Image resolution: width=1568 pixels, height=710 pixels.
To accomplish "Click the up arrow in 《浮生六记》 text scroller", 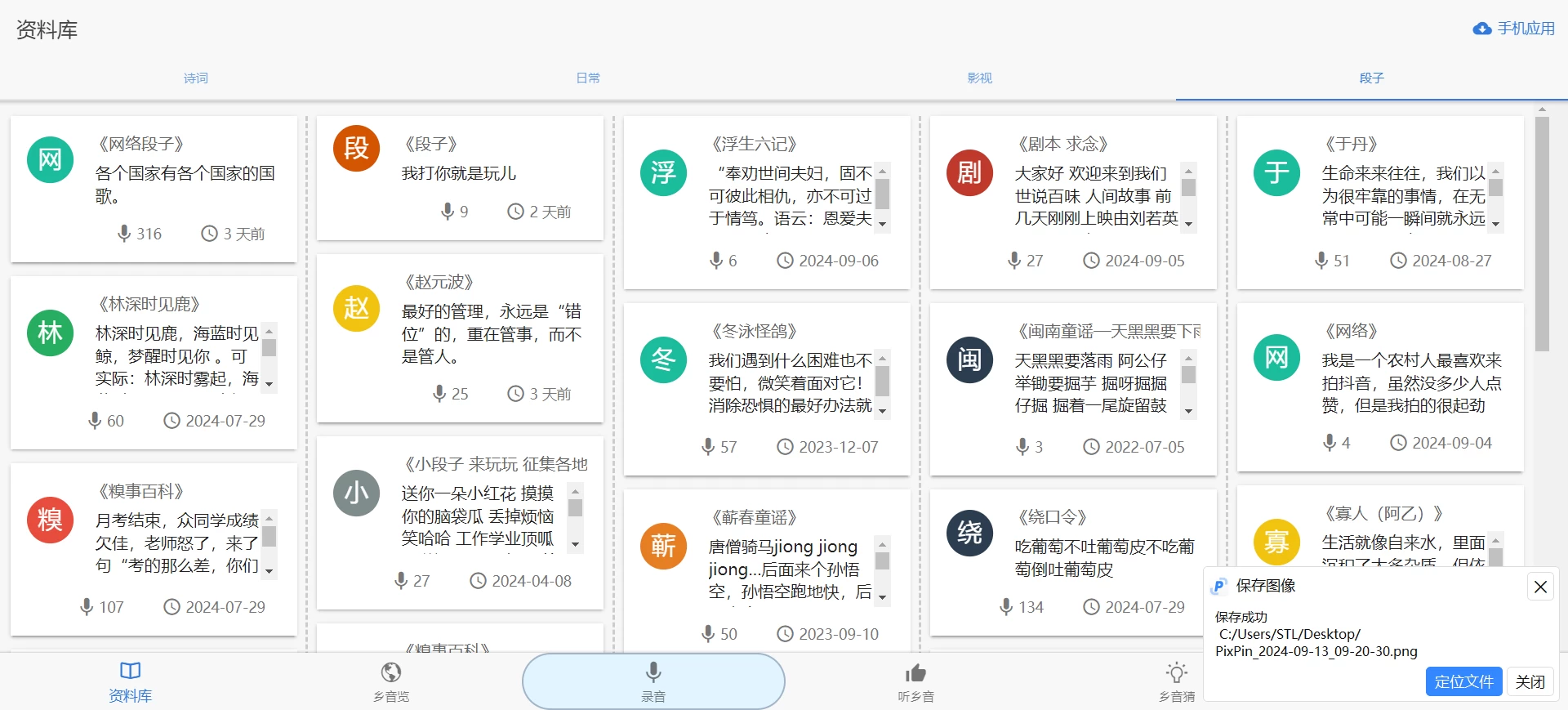I will (883, 172).
